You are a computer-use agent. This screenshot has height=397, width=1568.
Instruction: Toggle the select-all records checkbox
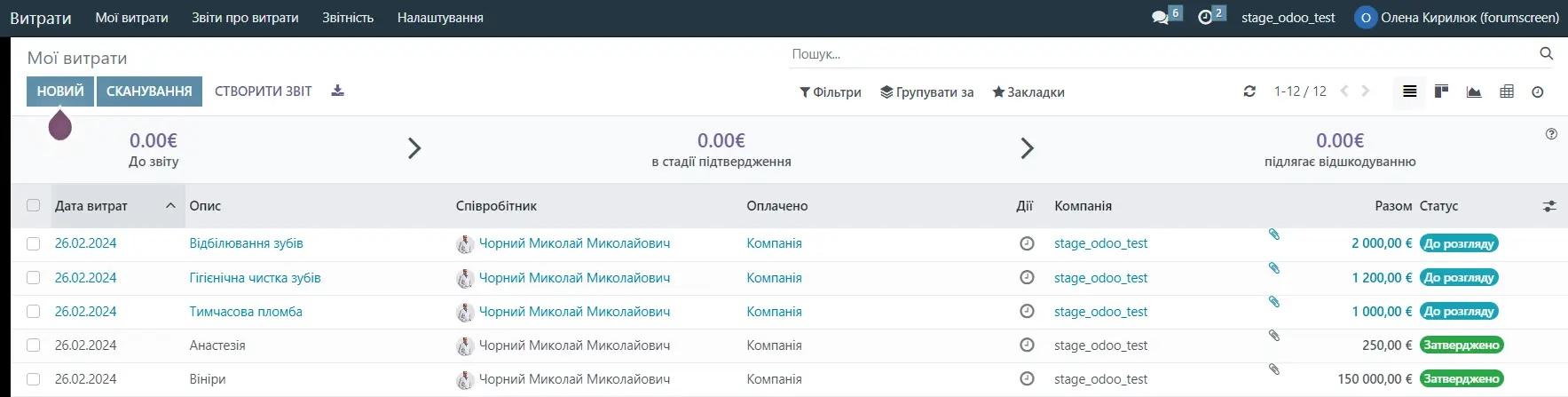click(34, 205)
